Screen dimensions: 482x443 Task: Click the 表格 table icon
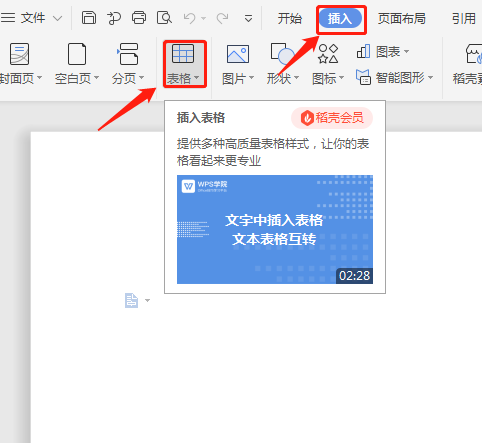pyautogui.click(x=183, y=54)
